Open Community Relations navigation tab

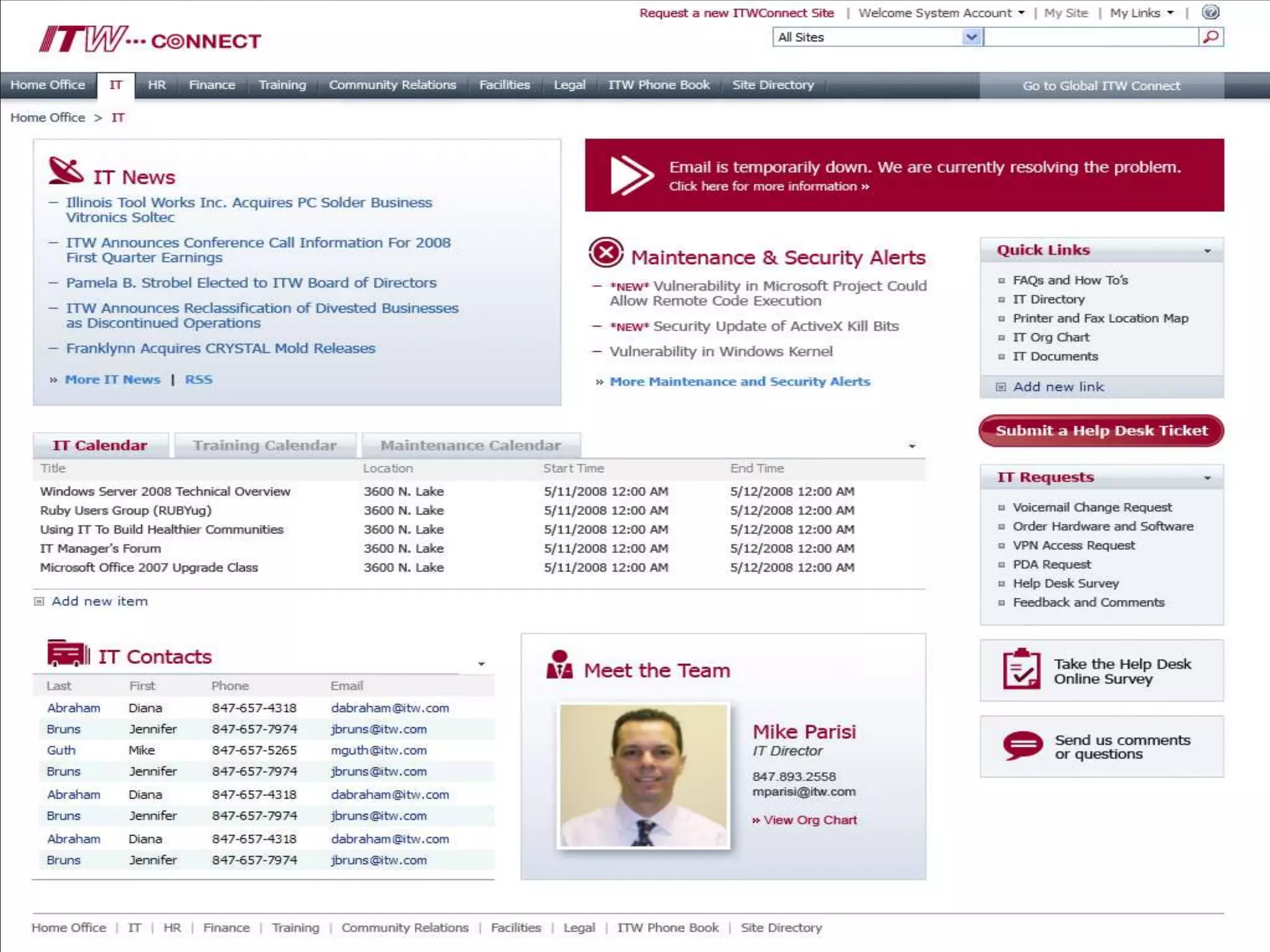pyautogui.click(x=393, y=85)
